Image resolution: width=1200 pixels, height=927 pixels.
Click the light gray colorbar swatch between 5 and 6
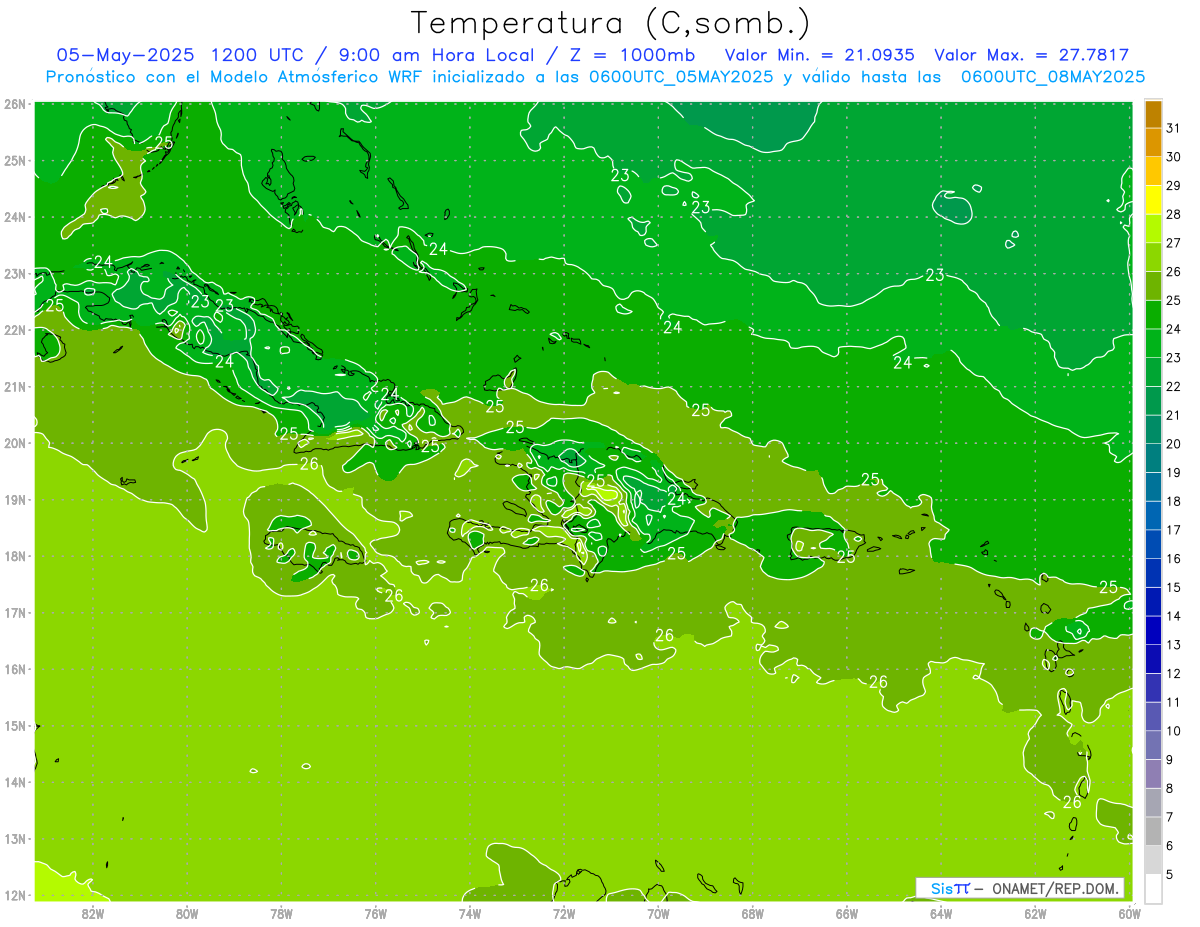pyautogui.click(x=1153, y=860)
